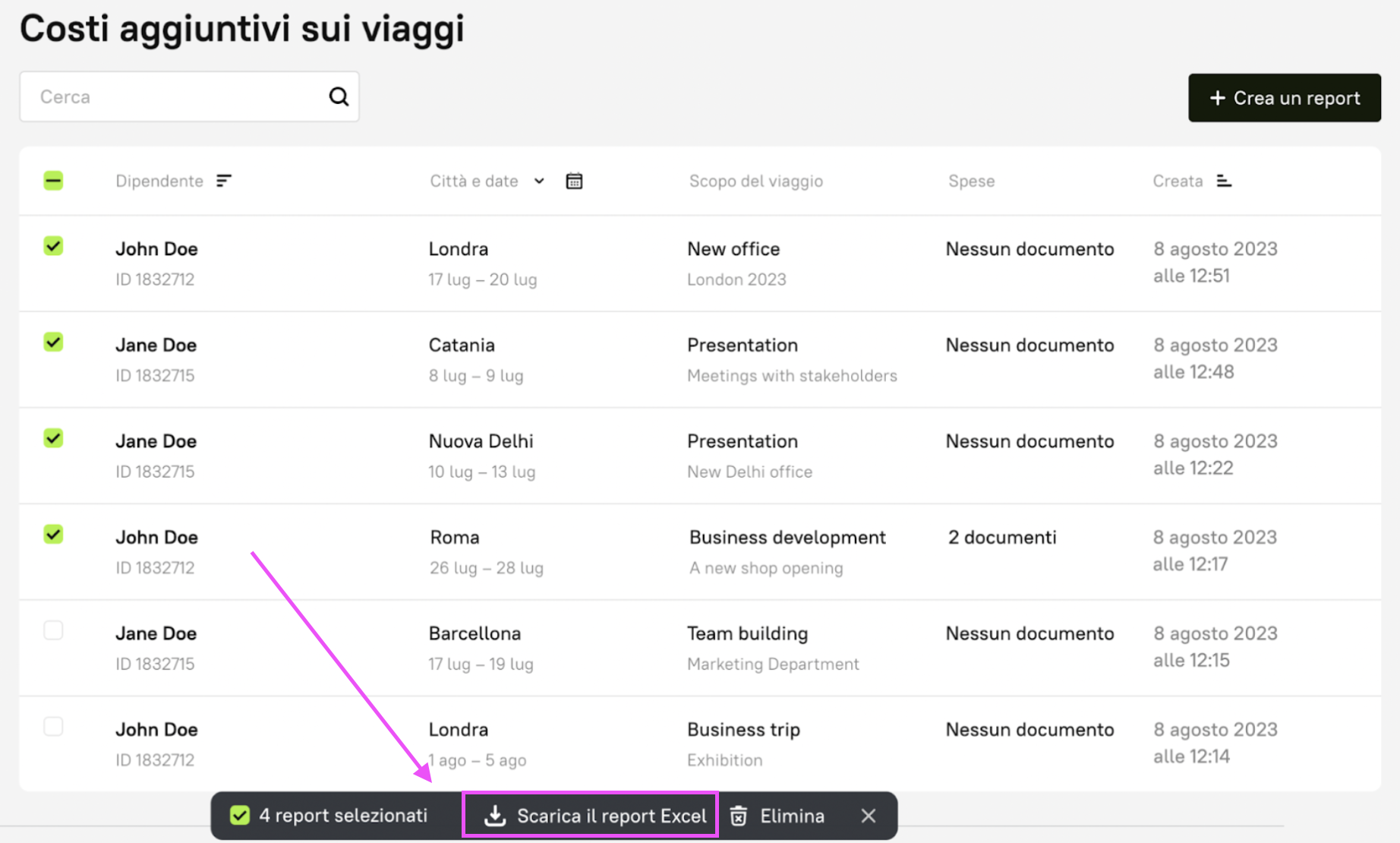This screenshot has width=1400, height=843.
Task: Expand the Città e date dropdown chevron
Action: click(x=539, y=181)
